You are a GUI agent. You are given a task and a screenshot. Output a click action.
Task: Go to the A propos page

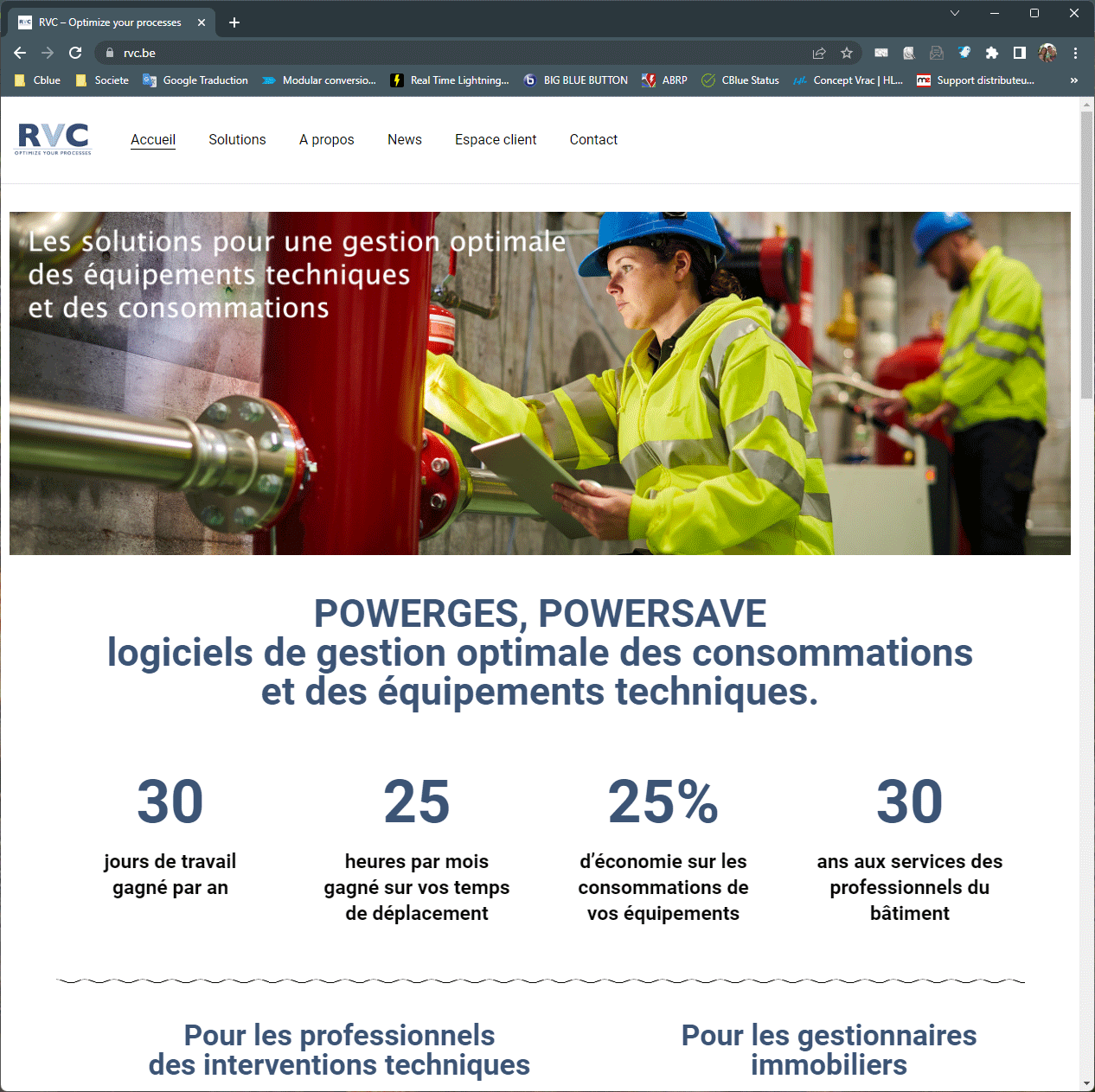click(x=327, y=140)
